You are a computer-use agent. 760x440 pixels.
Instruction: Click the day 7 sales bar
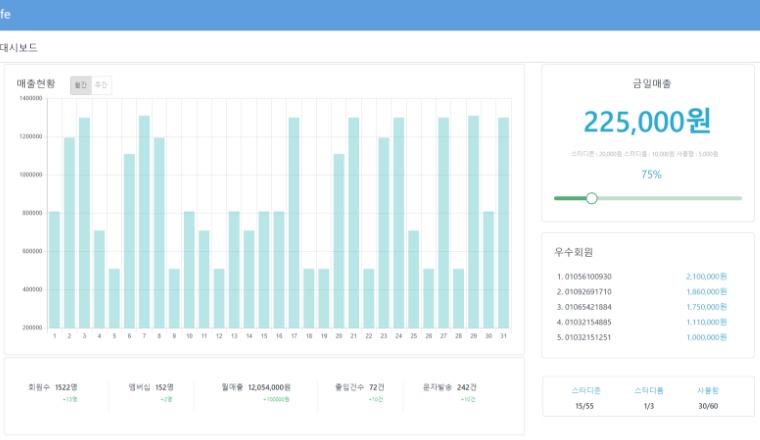(x=144, y=222)
